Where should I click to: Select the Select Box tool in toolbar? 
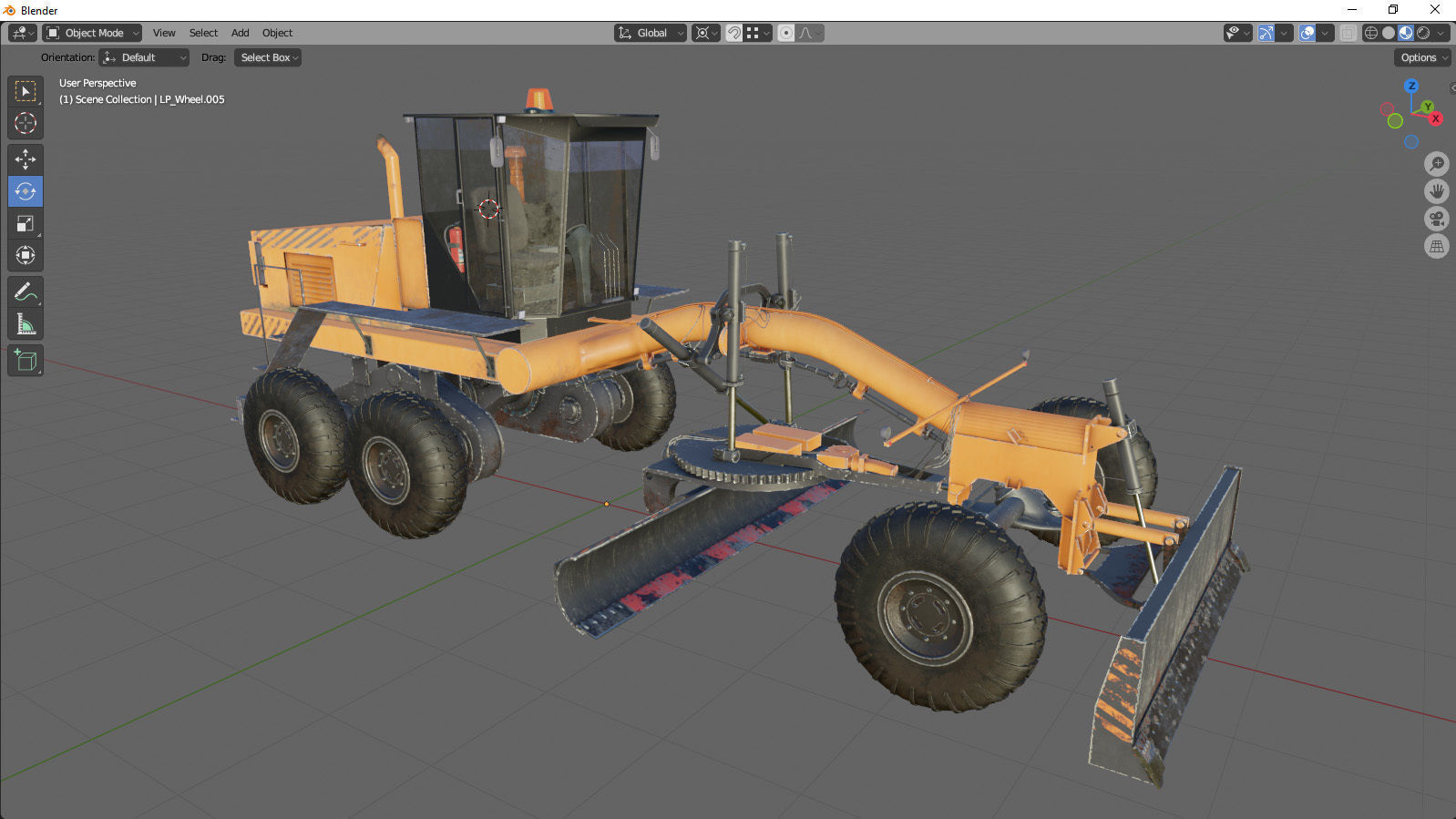(26, 91)
